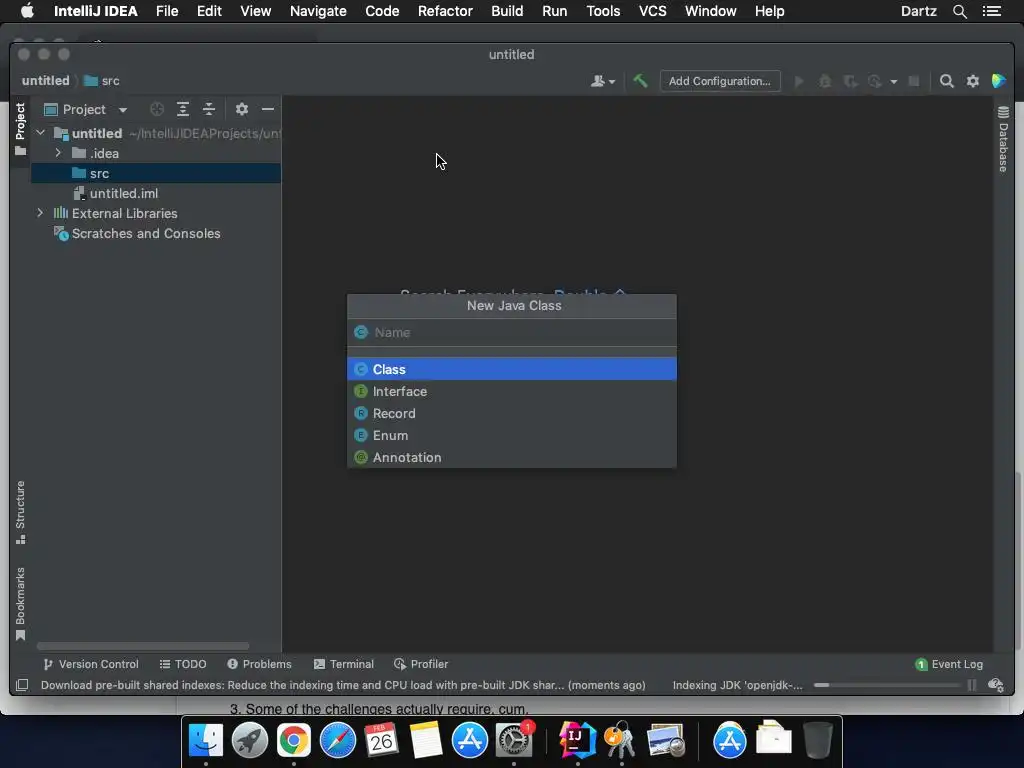Image resolution: width=1024 pixels, height=768 pixels.
Task: Toggle tool window bars icon in status bar
Action: point(22,685)
